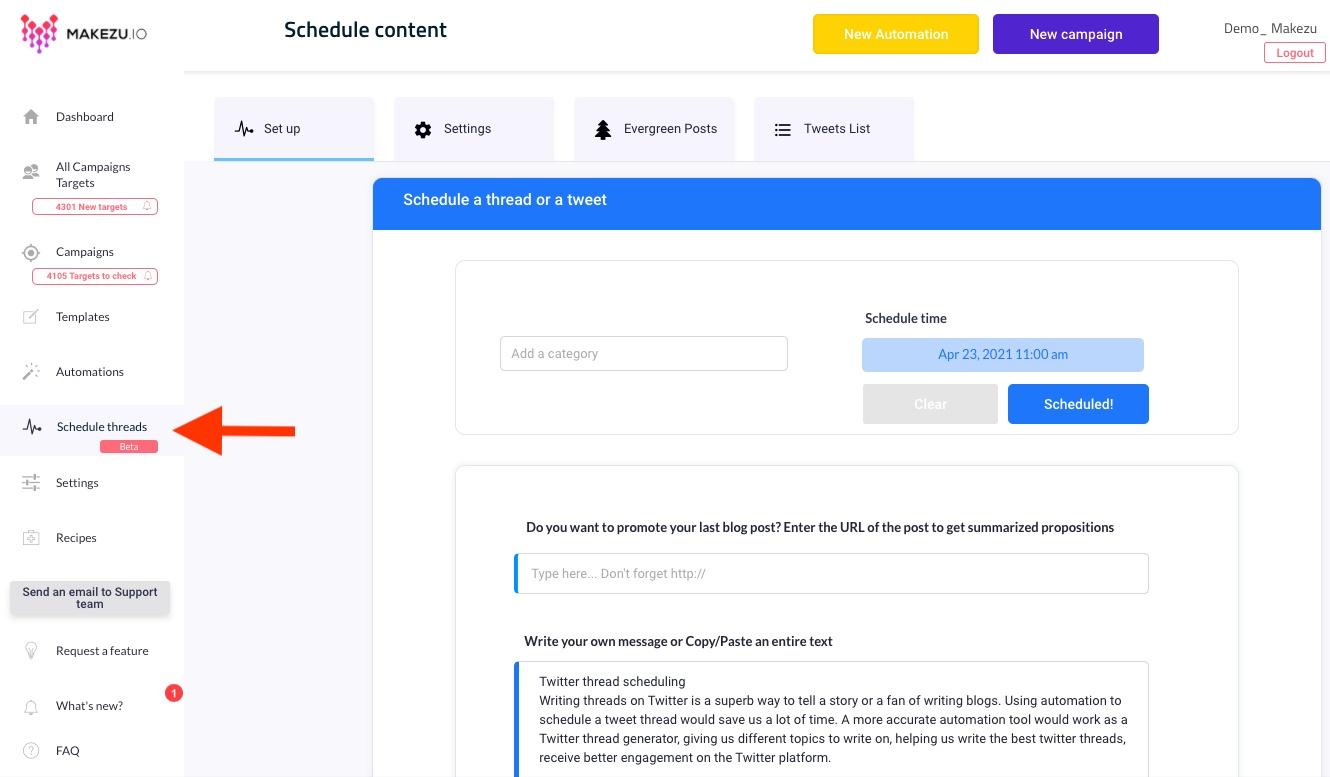
Task: Open the Settings tab with gear icon
Action: [474, 129]
